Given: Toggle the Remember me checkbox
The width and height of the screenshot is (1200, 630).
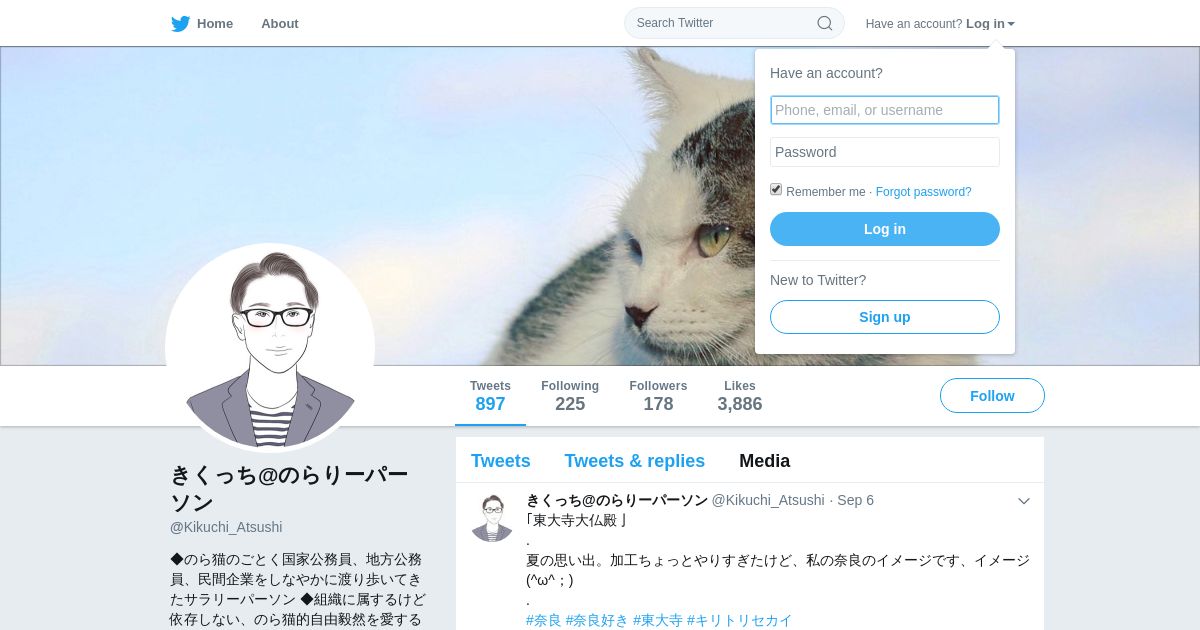Looking at the screenshot, I should point(776,189).
